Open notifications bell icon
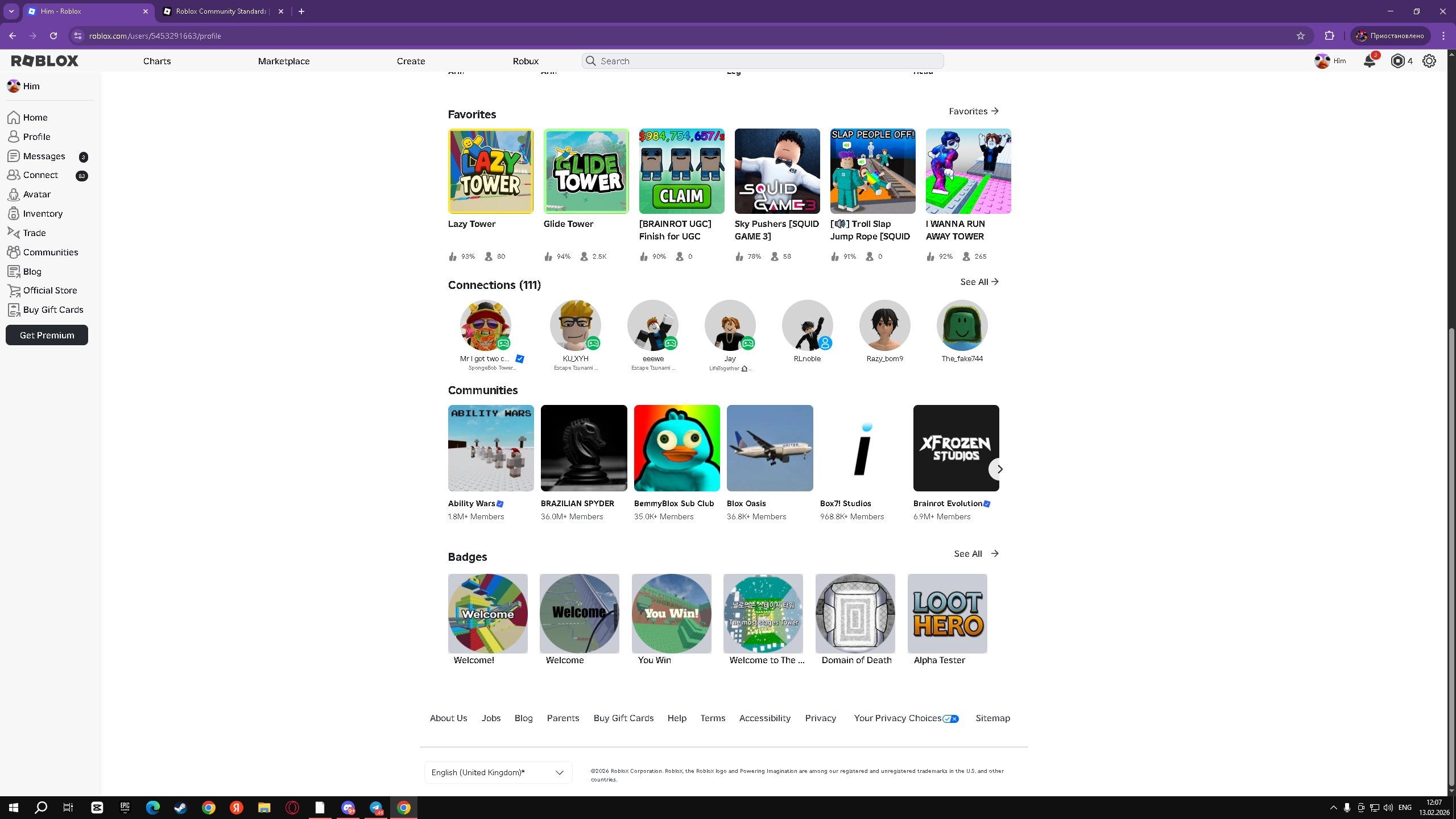 1370,61
